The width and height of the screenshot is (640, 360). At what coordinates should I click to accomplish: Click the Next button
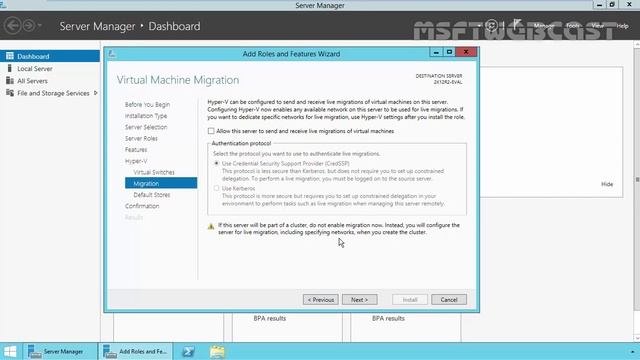pyautogui.click(x=360, y=300)
